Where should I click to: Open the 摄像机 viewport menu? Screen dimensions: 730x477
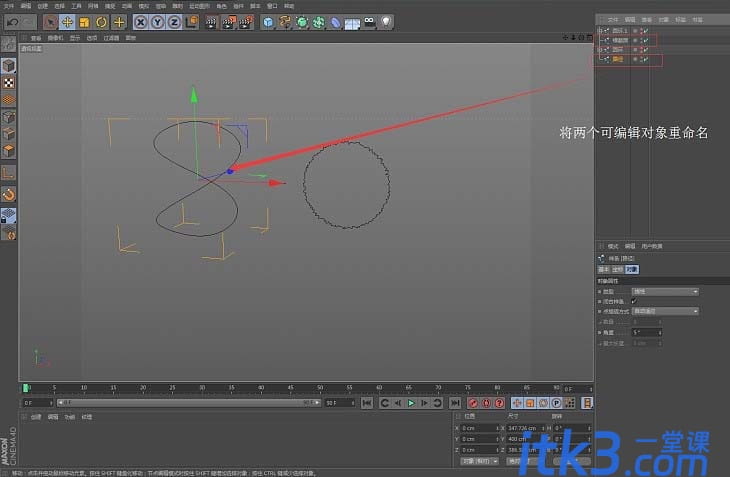tap(55, 38)
